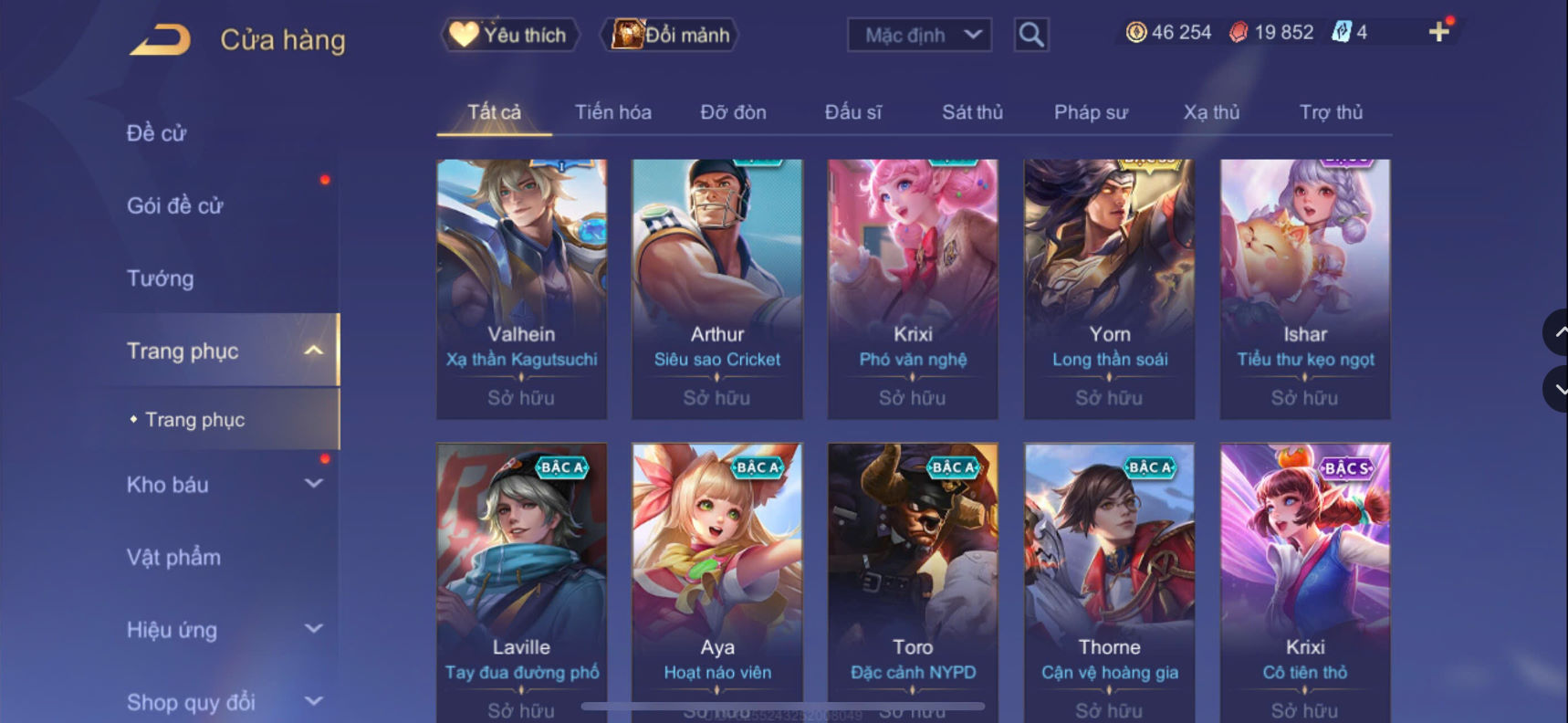
Task: Switch to the Pháp sư tab
Action: tap(1091, 112)
